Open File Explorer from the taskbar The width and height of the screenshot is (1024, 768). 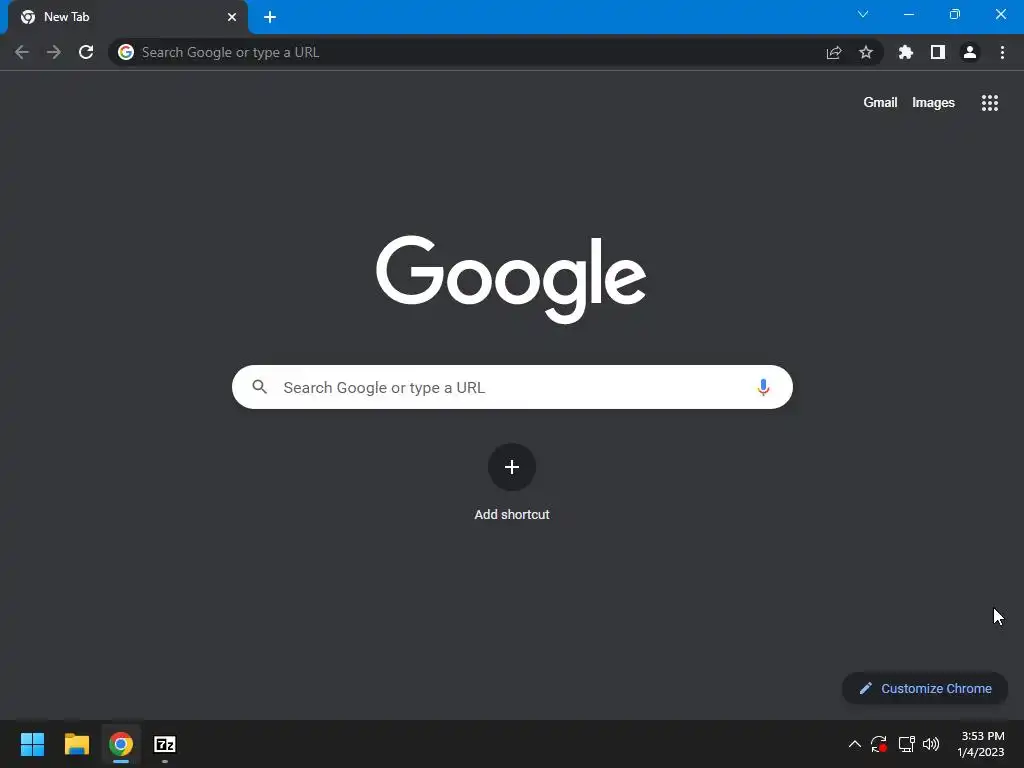click(x=76, y=744)
